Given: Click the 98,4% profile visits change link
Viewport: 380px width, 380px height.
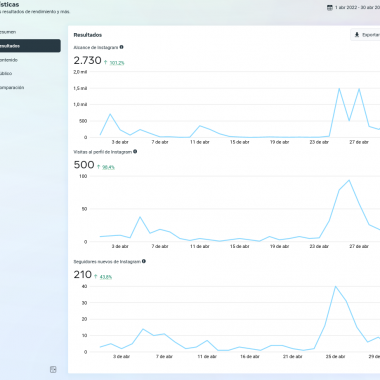Looking at the screenshot, I should (108, 167).
